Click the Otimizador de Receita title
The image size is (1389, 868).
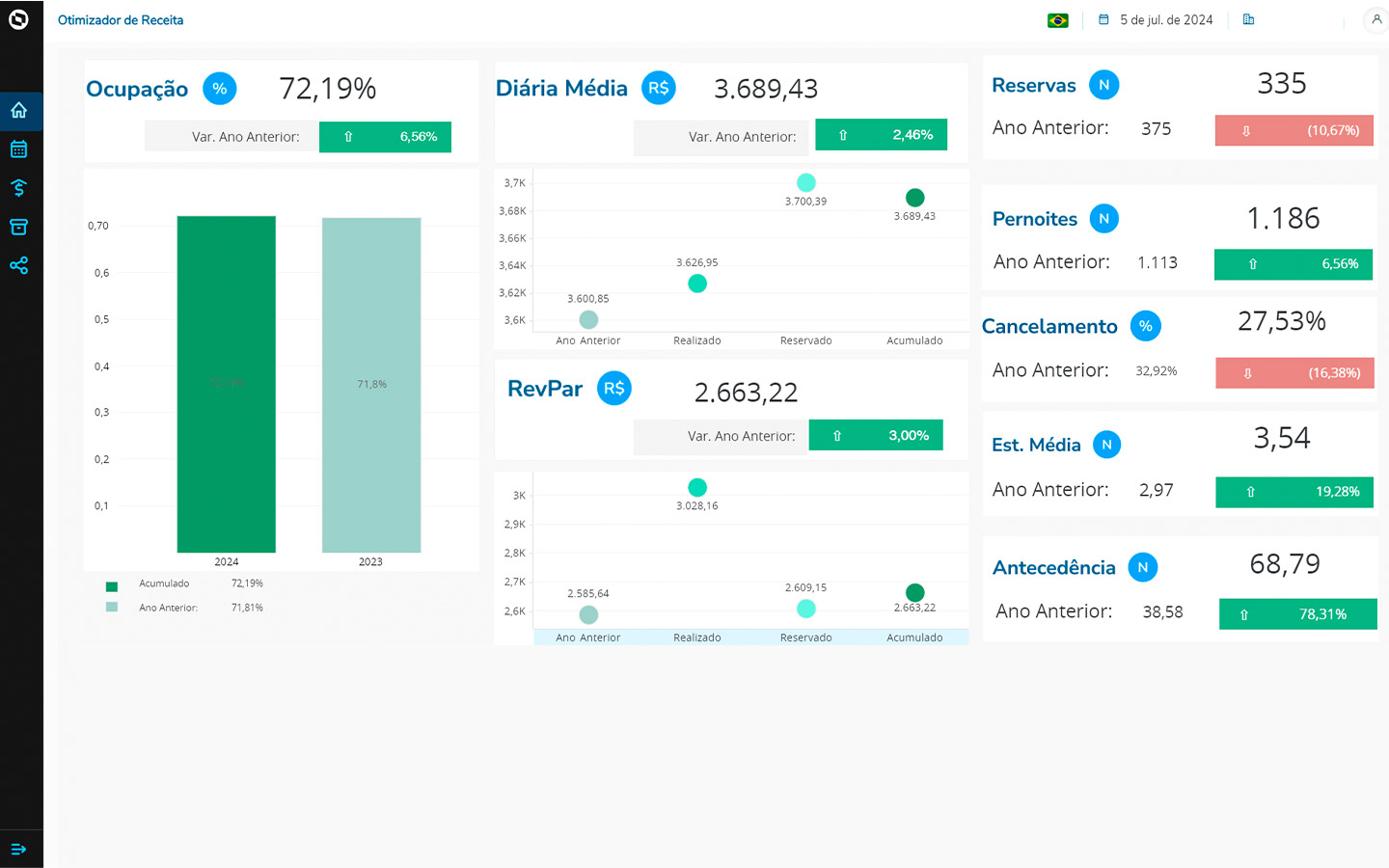(121, 20)
